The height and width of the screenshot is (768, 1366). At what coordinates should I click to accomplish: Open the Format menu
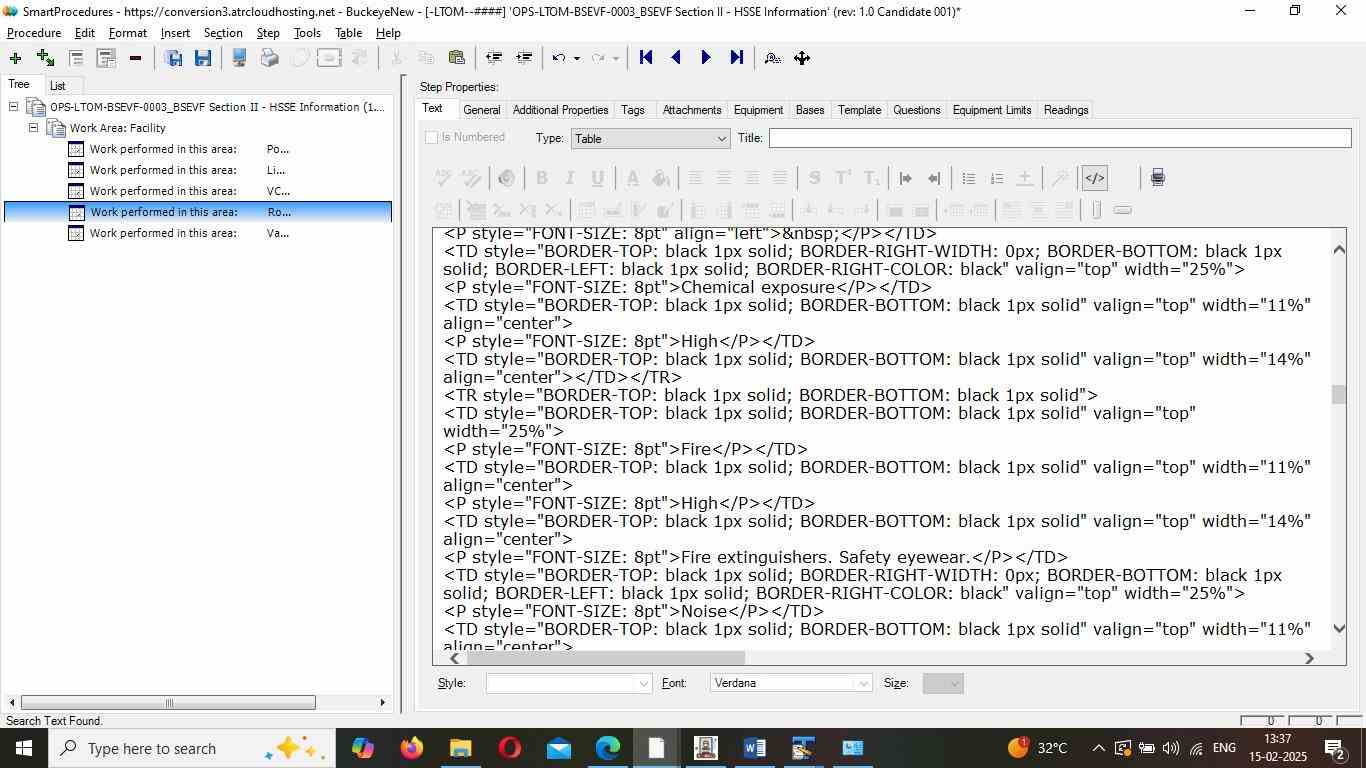pos(127,33)
